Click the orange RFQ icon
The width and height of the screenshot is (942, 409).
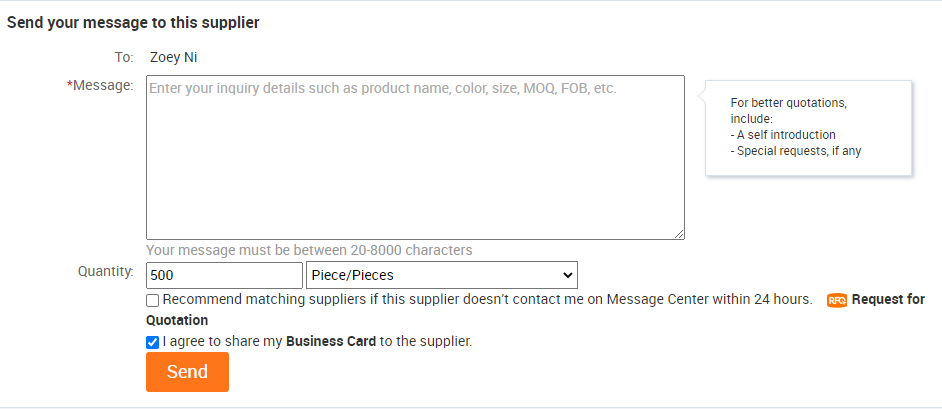point(837,300)
